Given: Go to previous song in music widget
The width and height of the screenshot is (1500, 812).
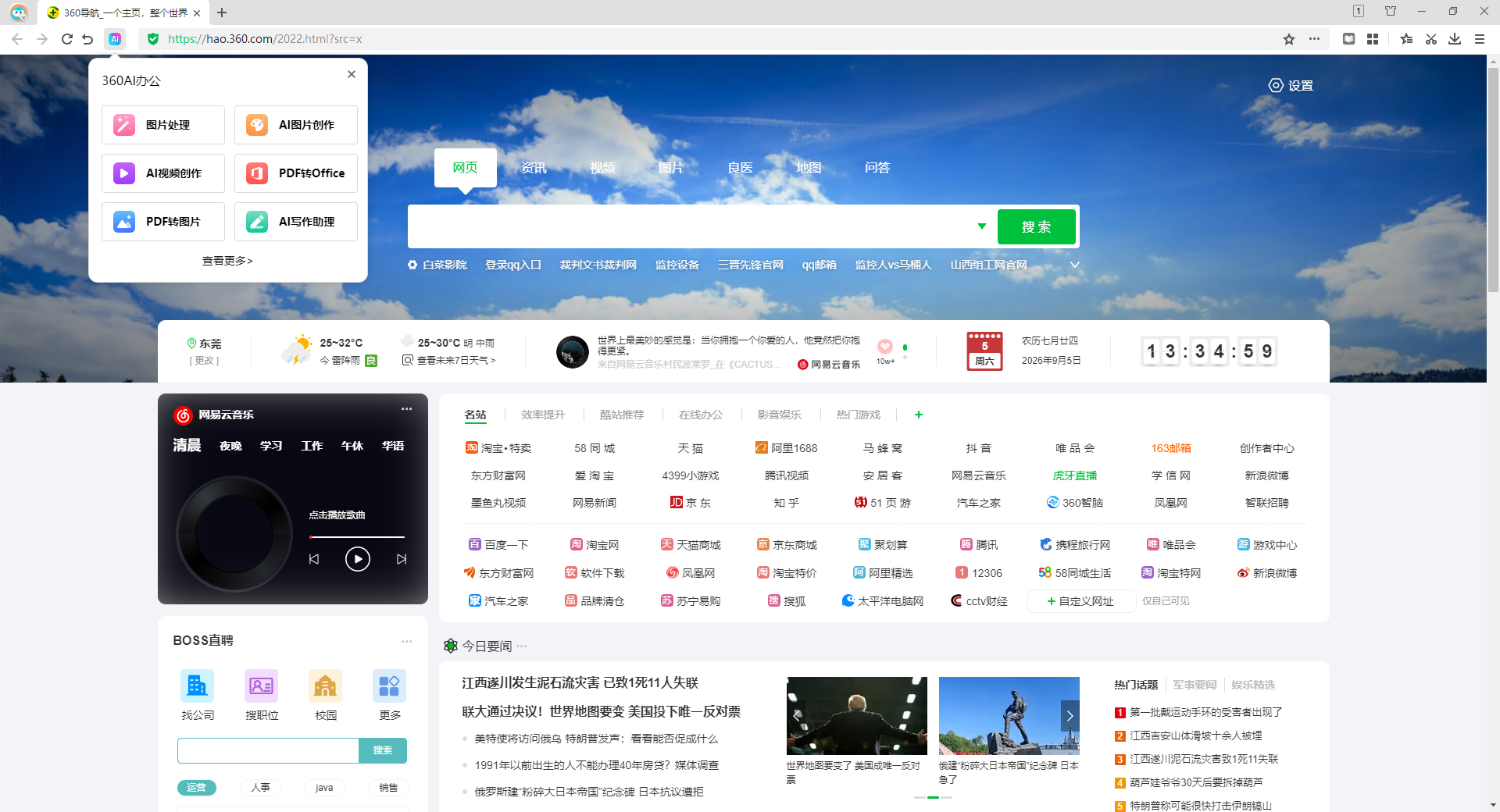Looking at the screenshot, I should pos(314,559).
